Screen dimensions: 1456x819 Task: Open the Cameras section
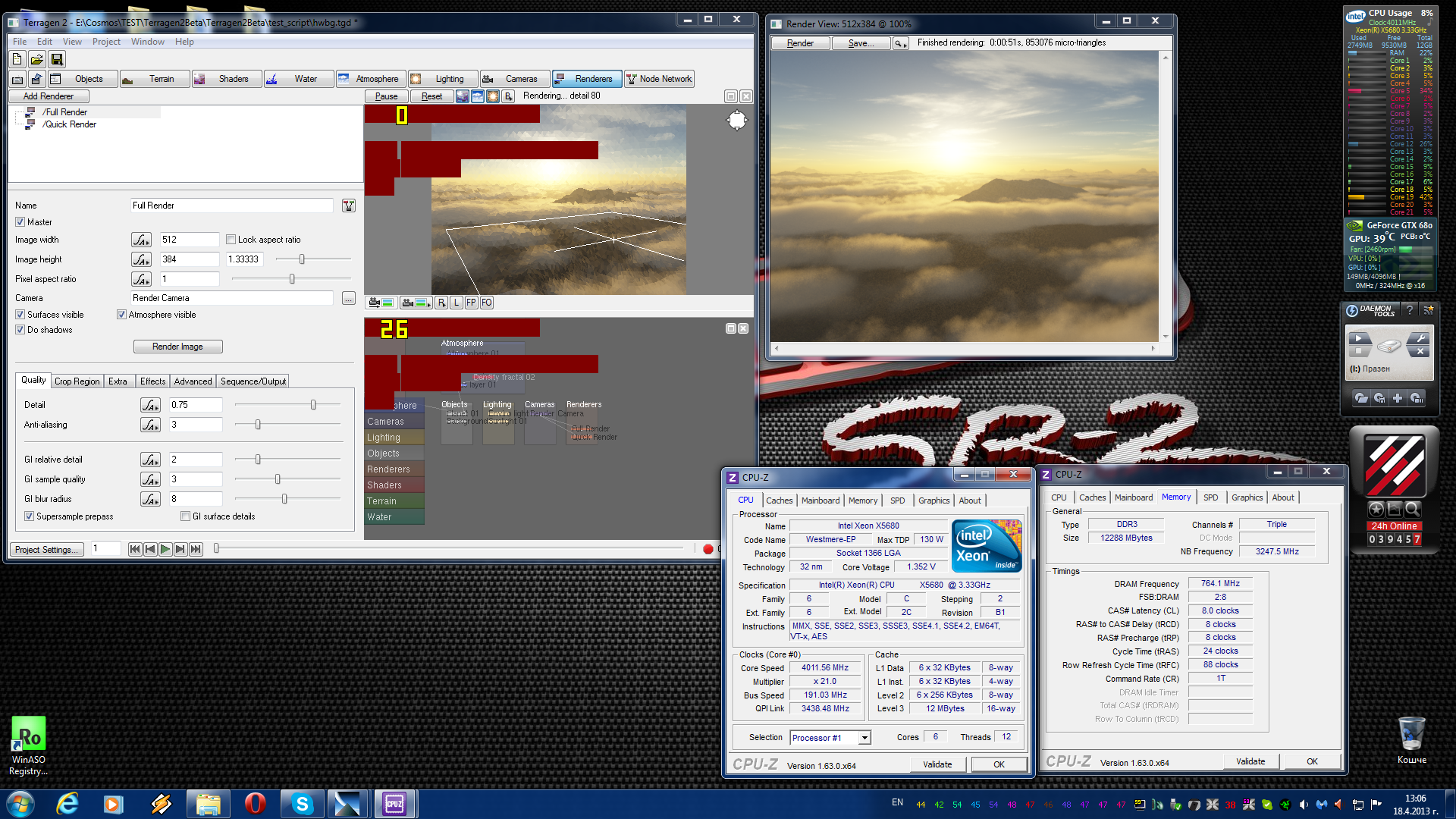point(515,79)
